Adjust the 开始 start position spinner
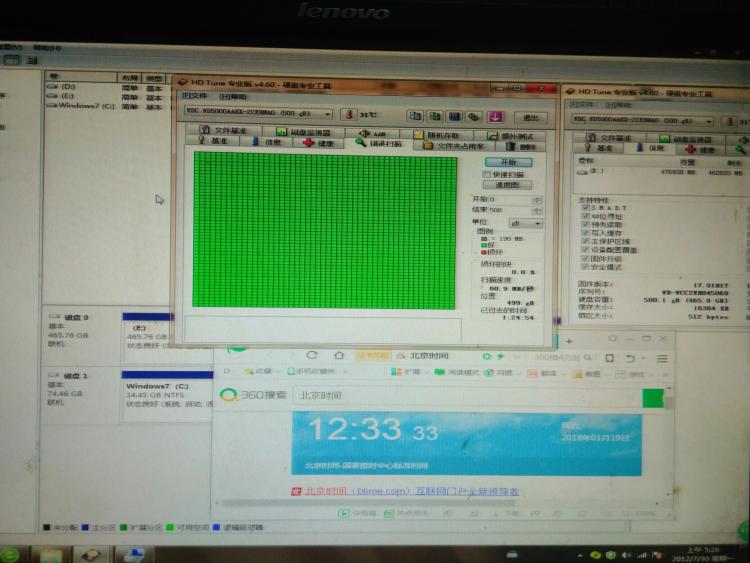Image resolution: width=750 pixels, height=563 pixels. (537, 199)
